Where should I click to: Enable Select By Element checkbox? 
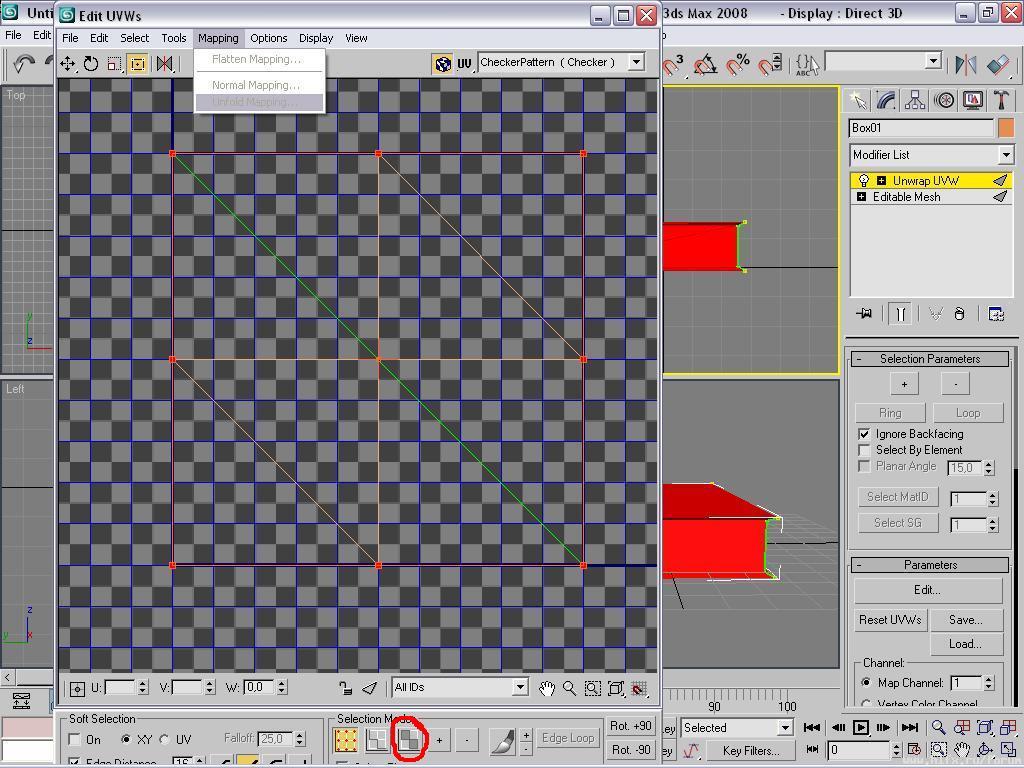865,450
